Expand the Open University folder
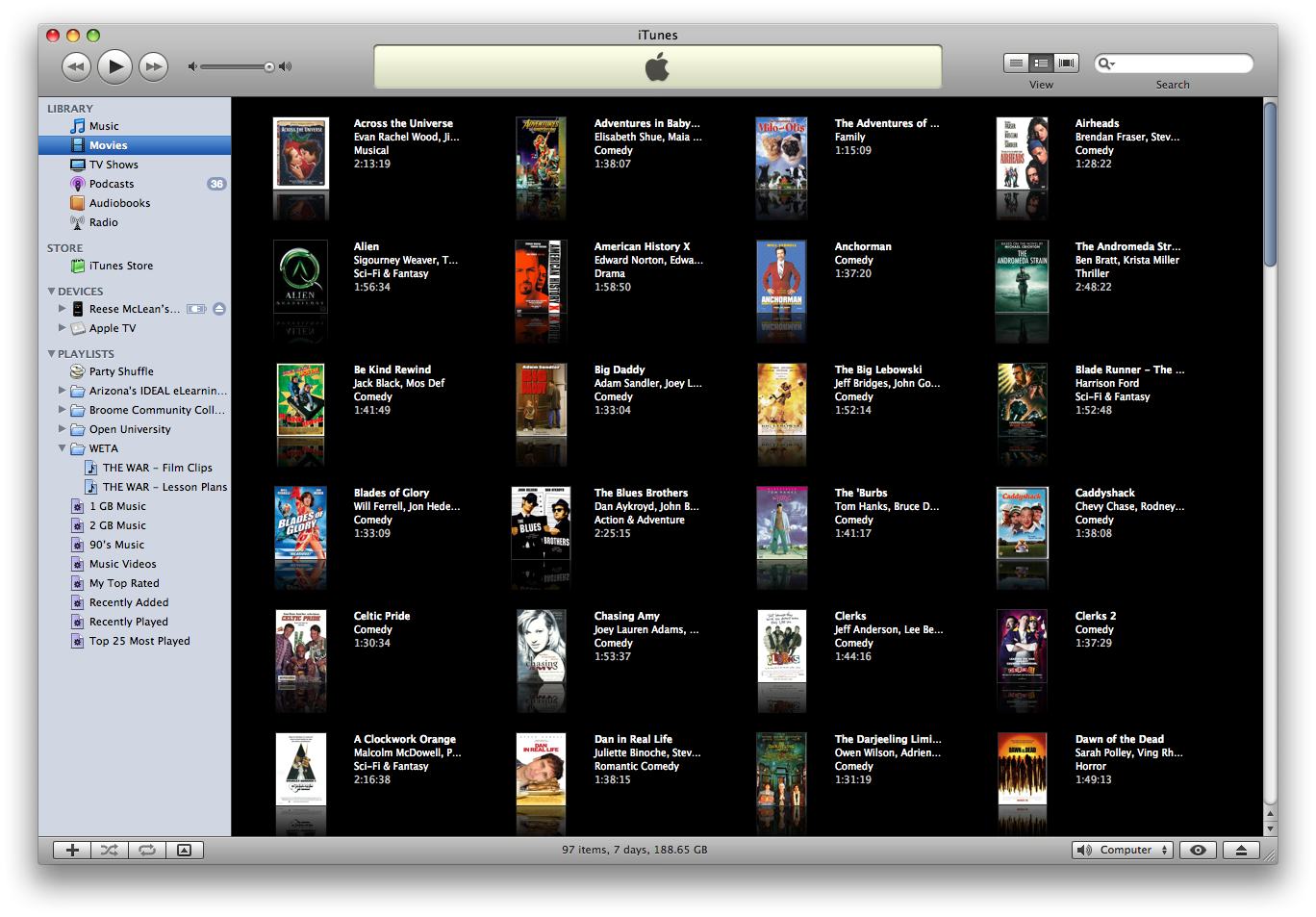The width and height of the screenshot is (1316, 917). coord(63,429)
